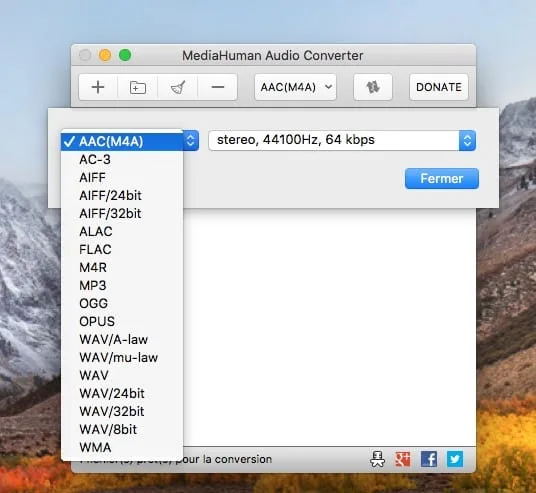536x493 pixels.
Task: Click the yellow minimize window button
Action: 105,55
